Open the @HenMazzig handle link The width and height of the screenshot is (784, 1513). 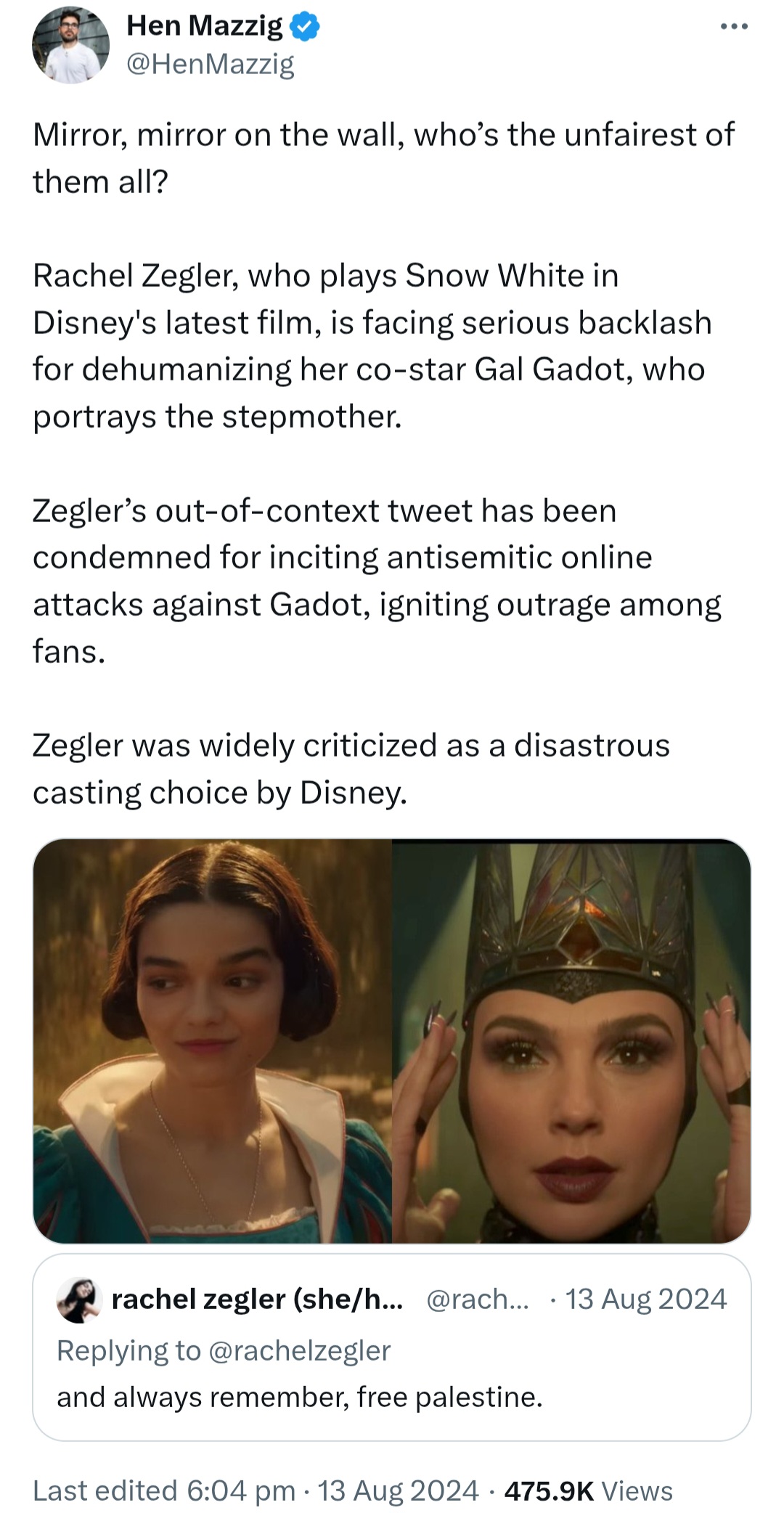tap(211, 65)
